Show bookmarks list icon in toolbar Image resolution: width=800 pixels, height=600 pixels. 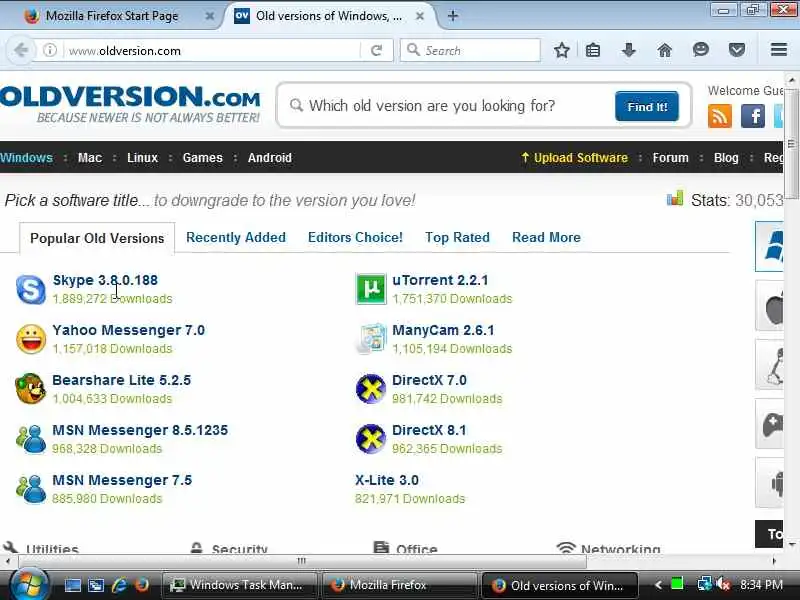tap(593, 50)
